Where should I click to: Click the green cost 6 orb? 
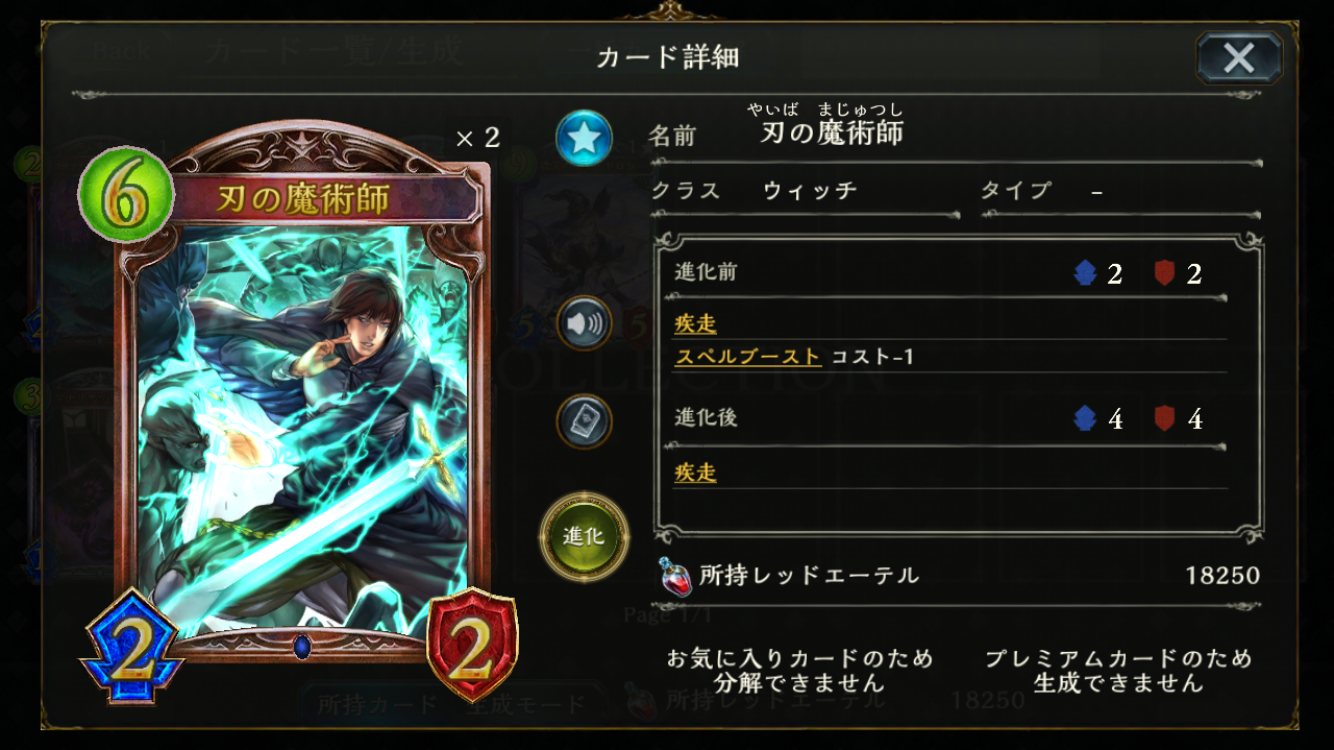[x=126, y=193]
